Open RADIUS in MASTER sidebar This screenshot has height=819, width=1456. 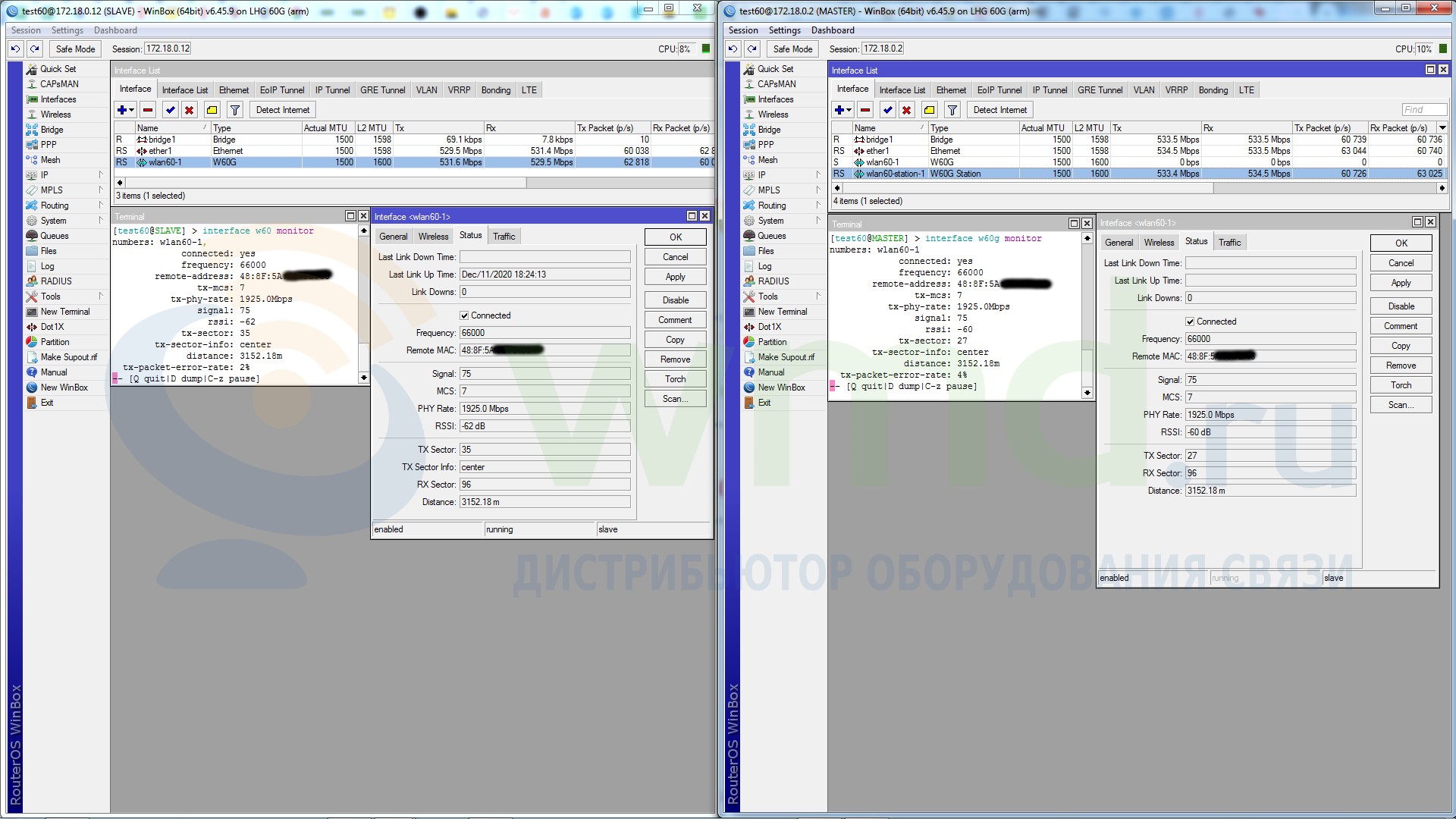[773, 281]
